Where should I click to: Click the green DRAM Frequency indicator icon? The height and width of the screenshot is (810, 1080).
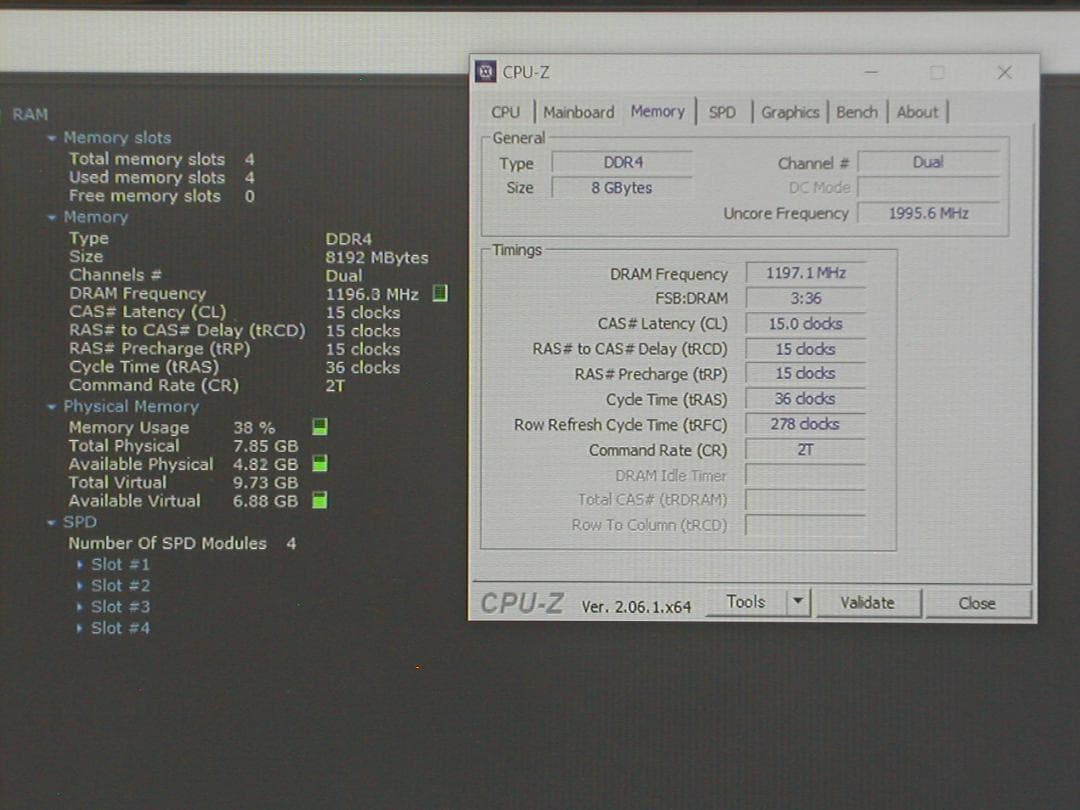(x=439, y=294)
